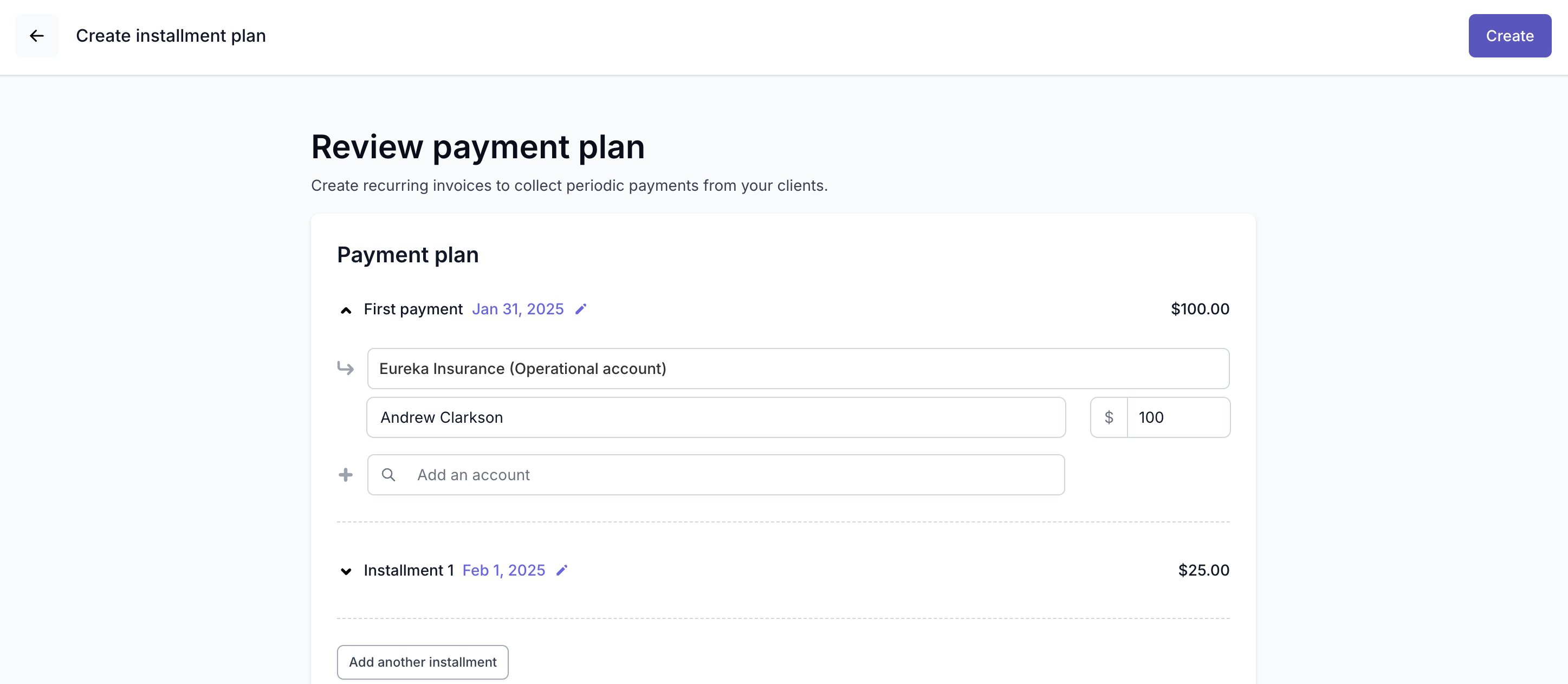Click the Payment plan card heading
The height and width of the screenshot is (684, 1568).
[408, 255]
